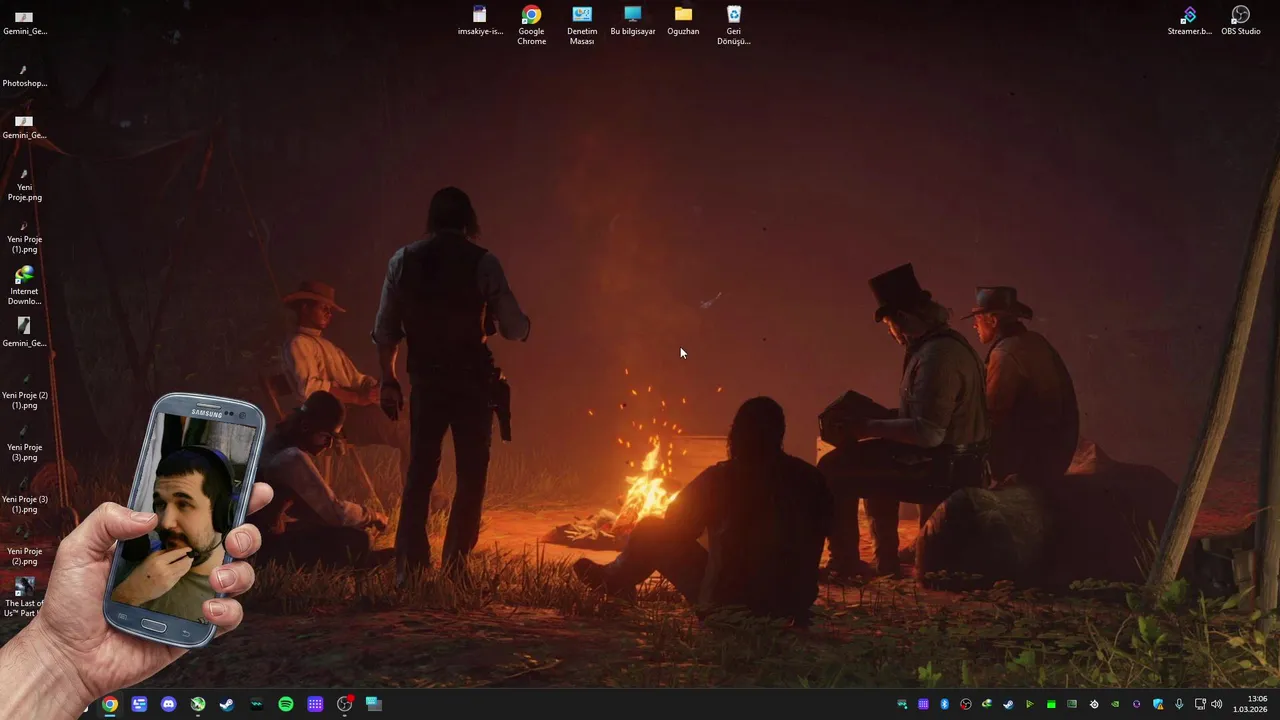This screenshot has width=1280, height=720.
Task: Open the imsakiye-is... file on the desktop
Action: [x=480, y=21]
